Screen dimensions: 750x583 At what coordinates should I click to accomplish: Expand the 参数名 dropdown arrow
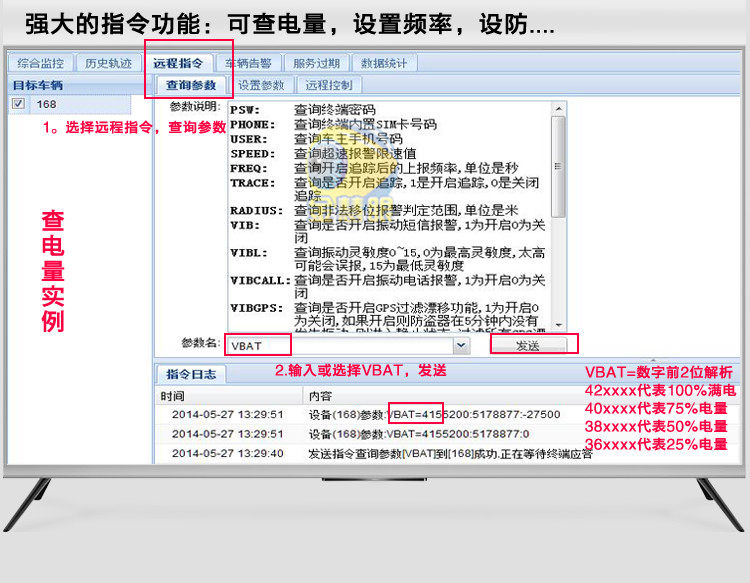pos(461,345)
